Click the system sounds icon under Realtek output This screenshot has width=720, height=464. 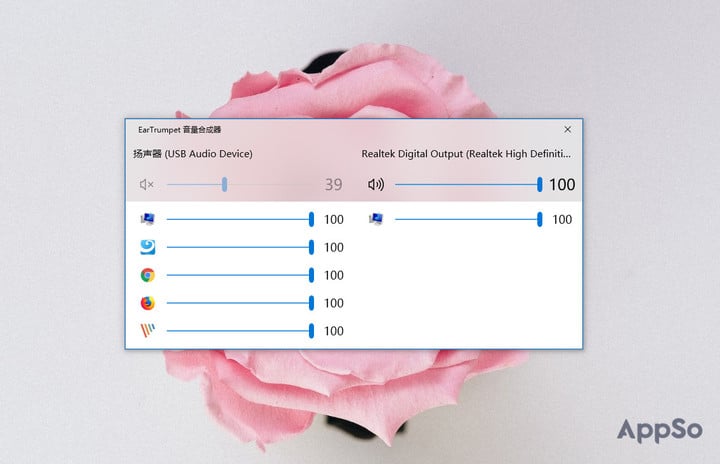[x=376, y=219]
